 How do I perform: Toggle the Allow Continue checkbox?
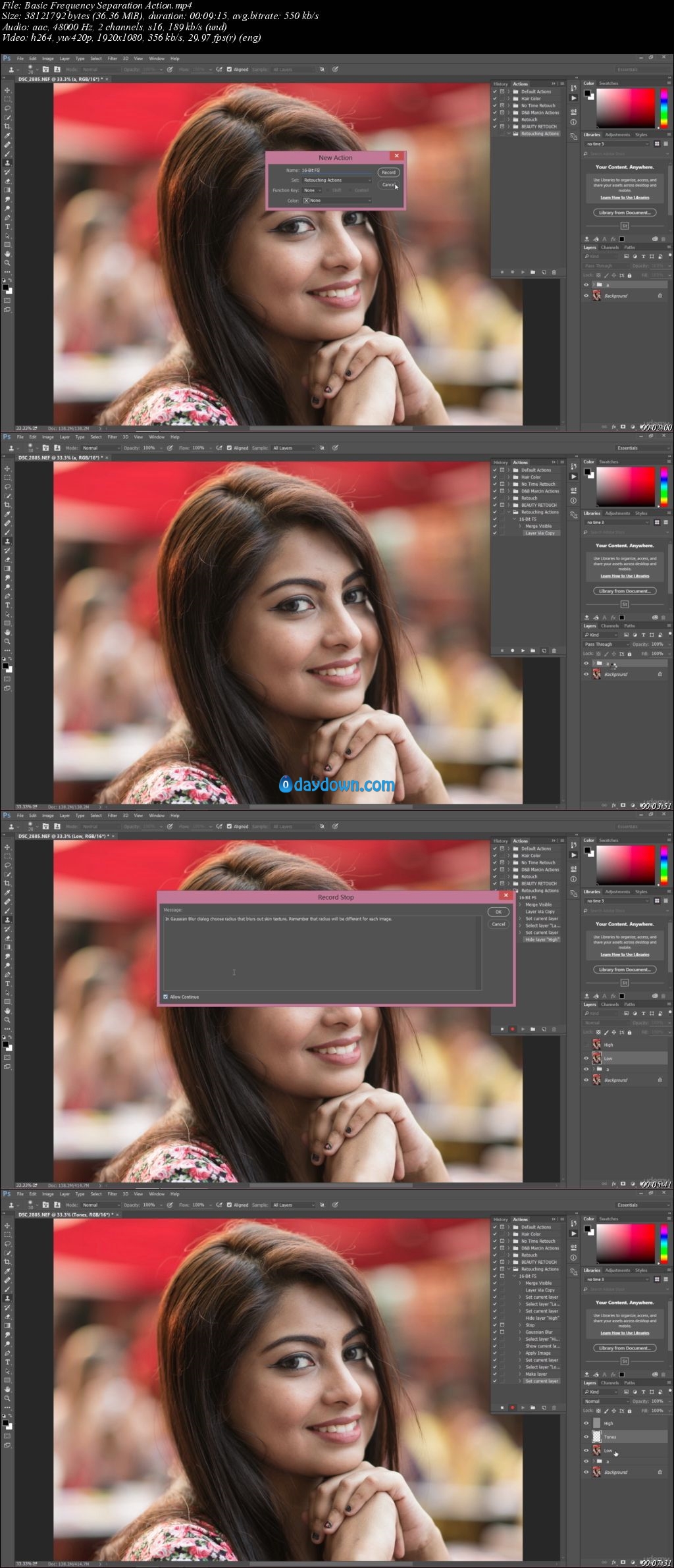tap(166, 997)
